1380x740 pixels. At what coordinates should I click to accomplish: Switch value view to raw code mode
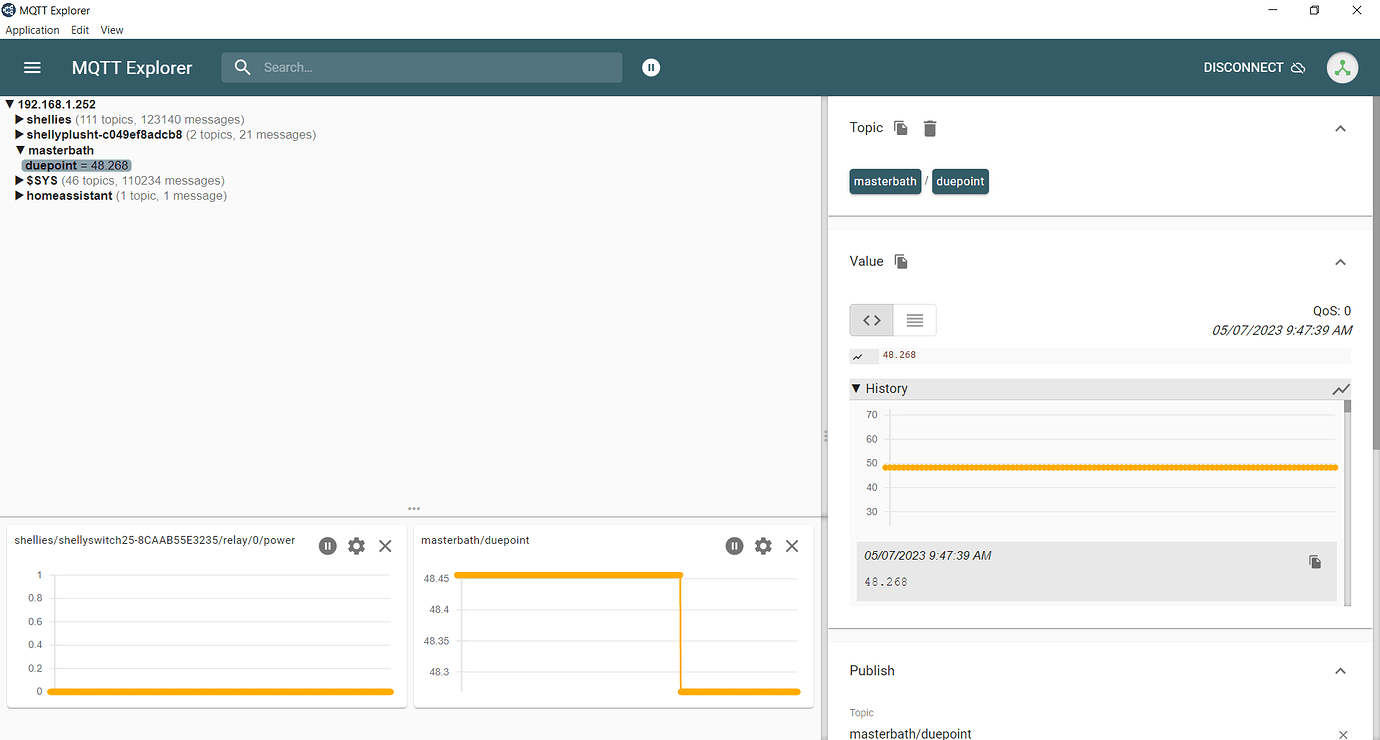click(872, 321)
